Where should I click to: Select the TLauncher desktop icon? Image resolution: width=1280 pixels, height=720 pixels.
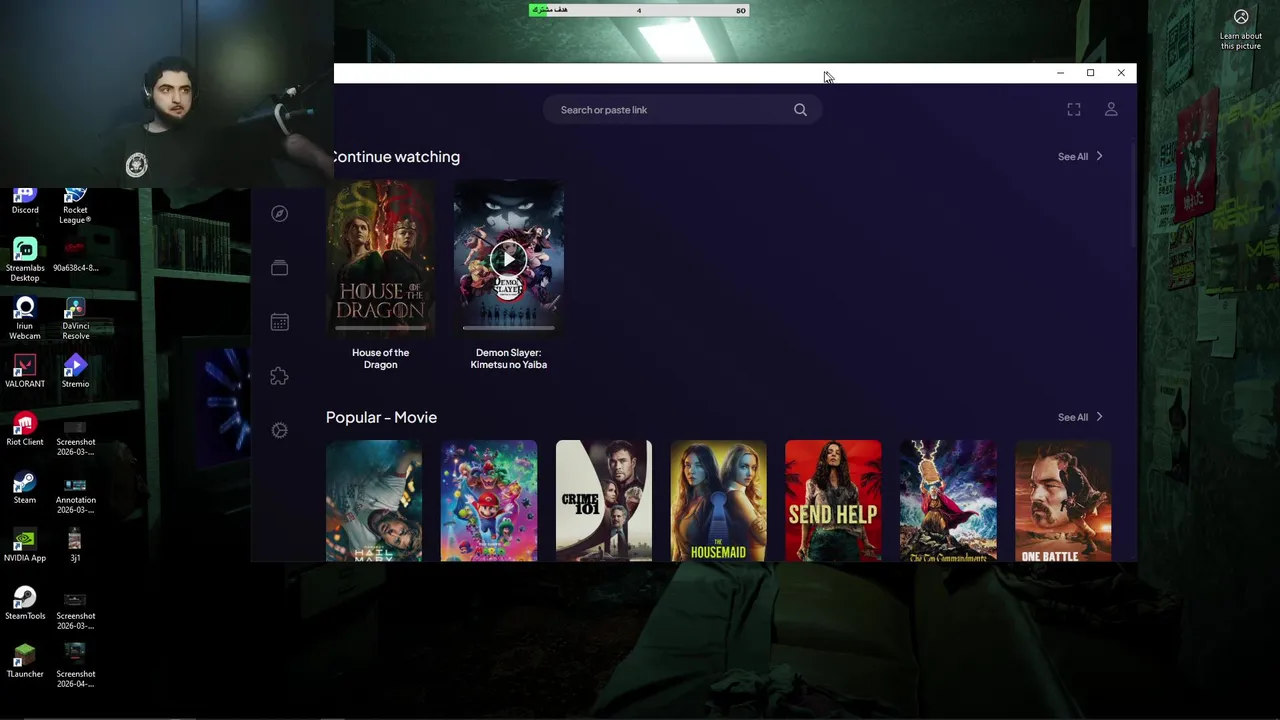coord(25,661)
